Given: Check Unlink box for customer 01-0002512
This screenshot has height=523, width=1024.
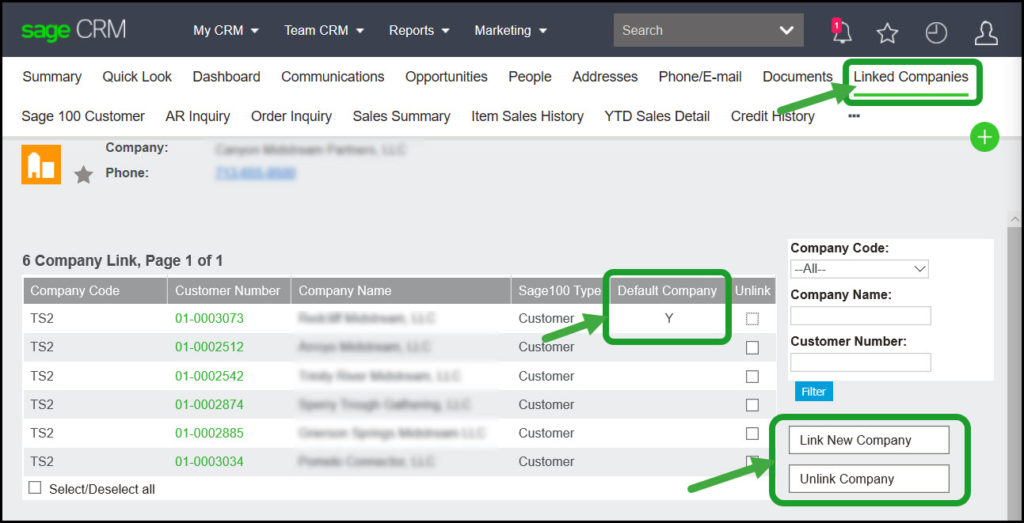Looking at the screenshot, I should 752,347.
